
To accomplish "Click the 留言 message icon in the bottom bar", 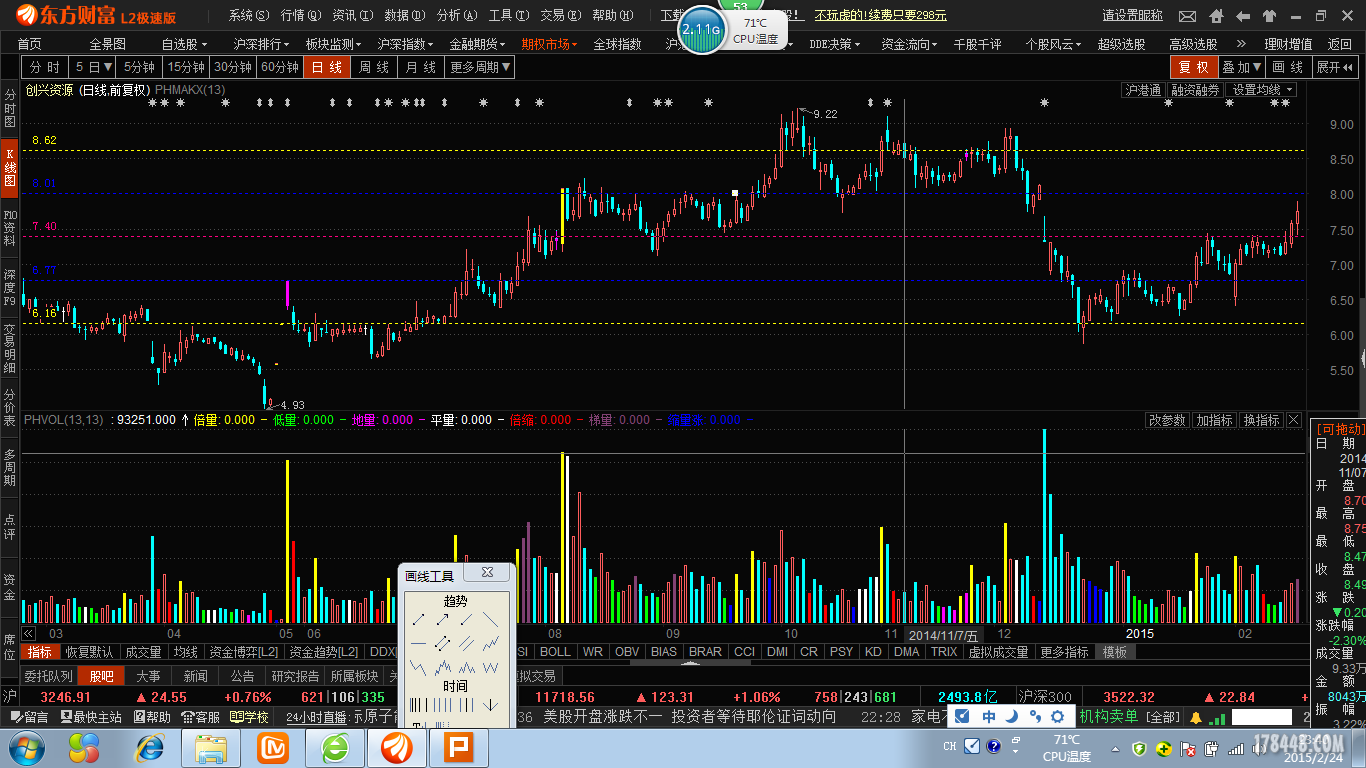I will (30, 717).
